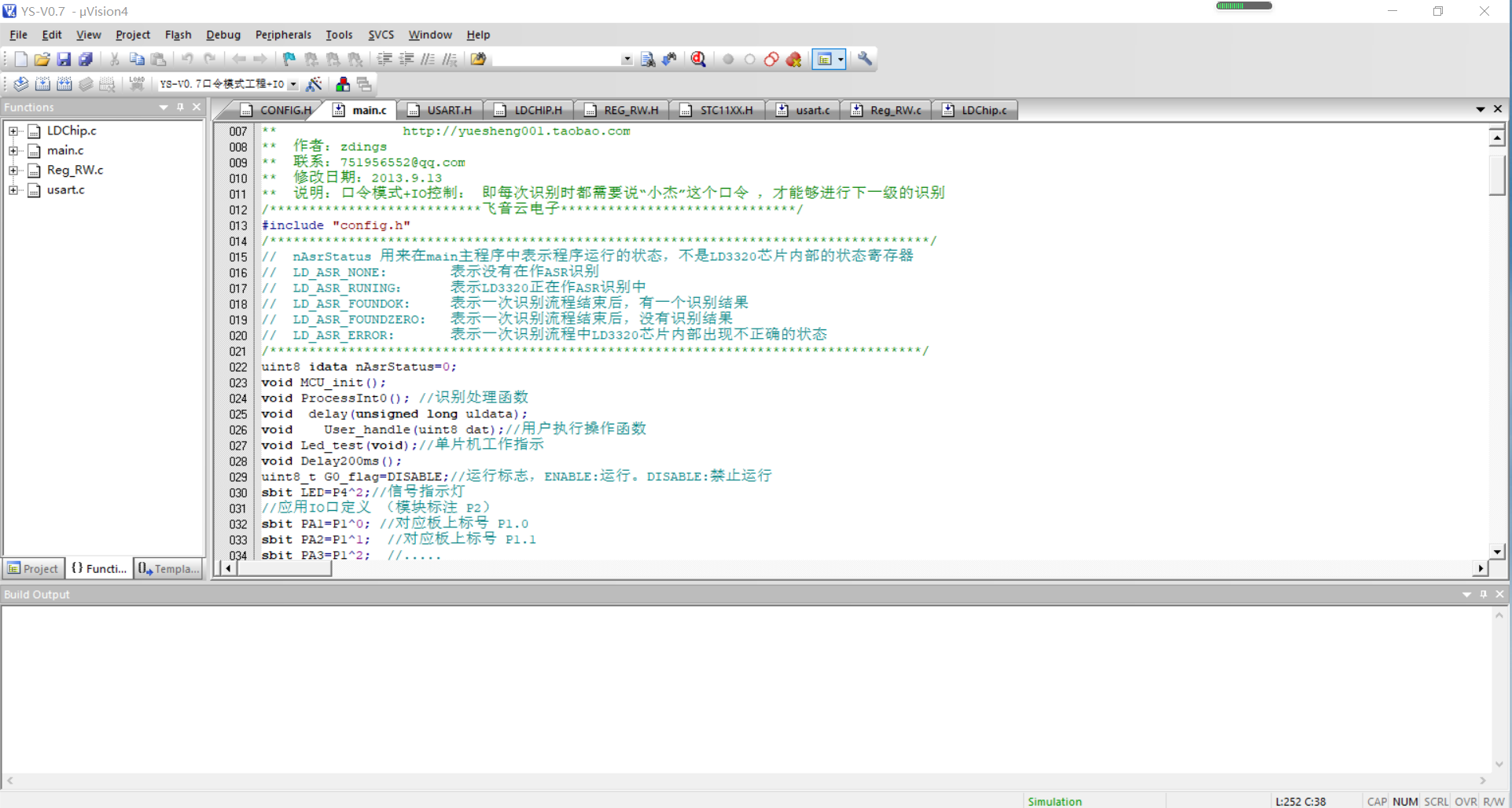Image resolution: width=1512 pixels, height=808 pixels.
Task: Click the find text input field
Action: coord(557,59)
